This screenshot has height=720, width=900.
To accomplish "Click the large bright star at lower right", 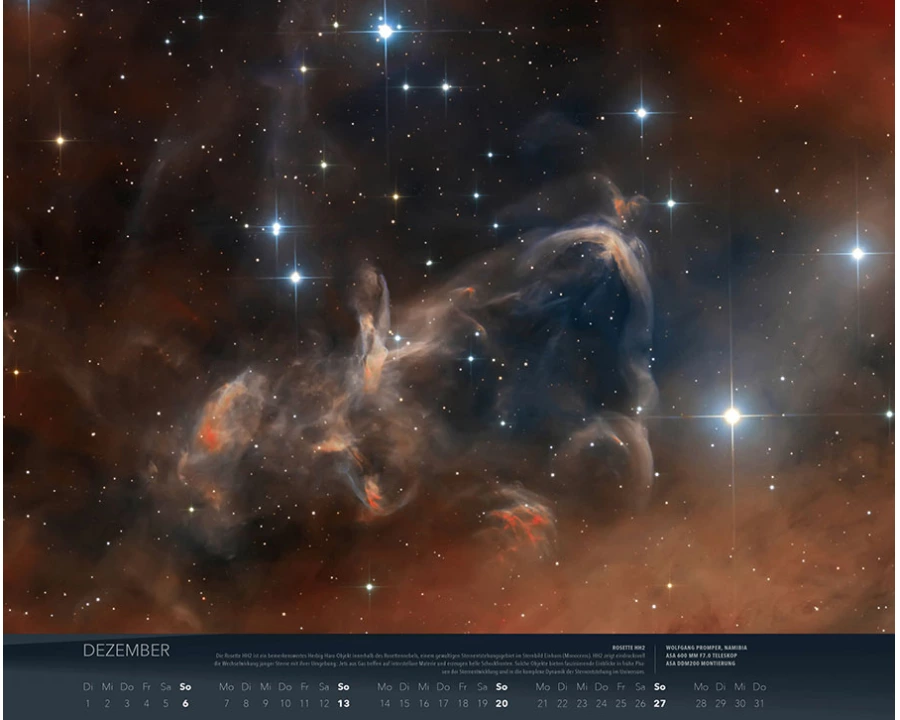I will [x=732, y=415].
